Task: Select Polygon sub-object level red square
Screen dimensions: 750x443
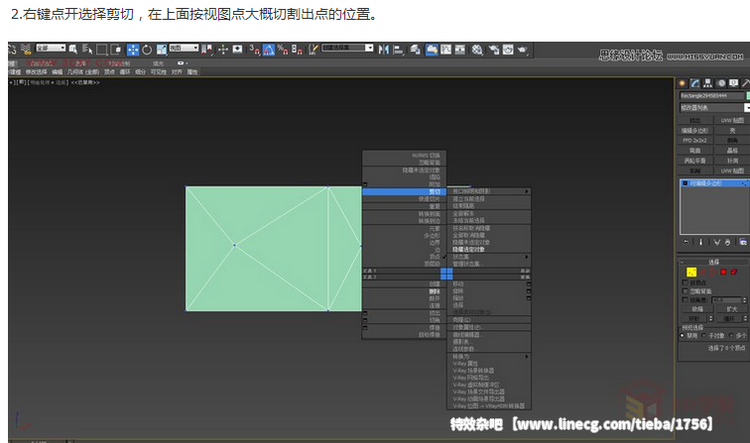Action: pyautogui.click(x=723, y=272)
